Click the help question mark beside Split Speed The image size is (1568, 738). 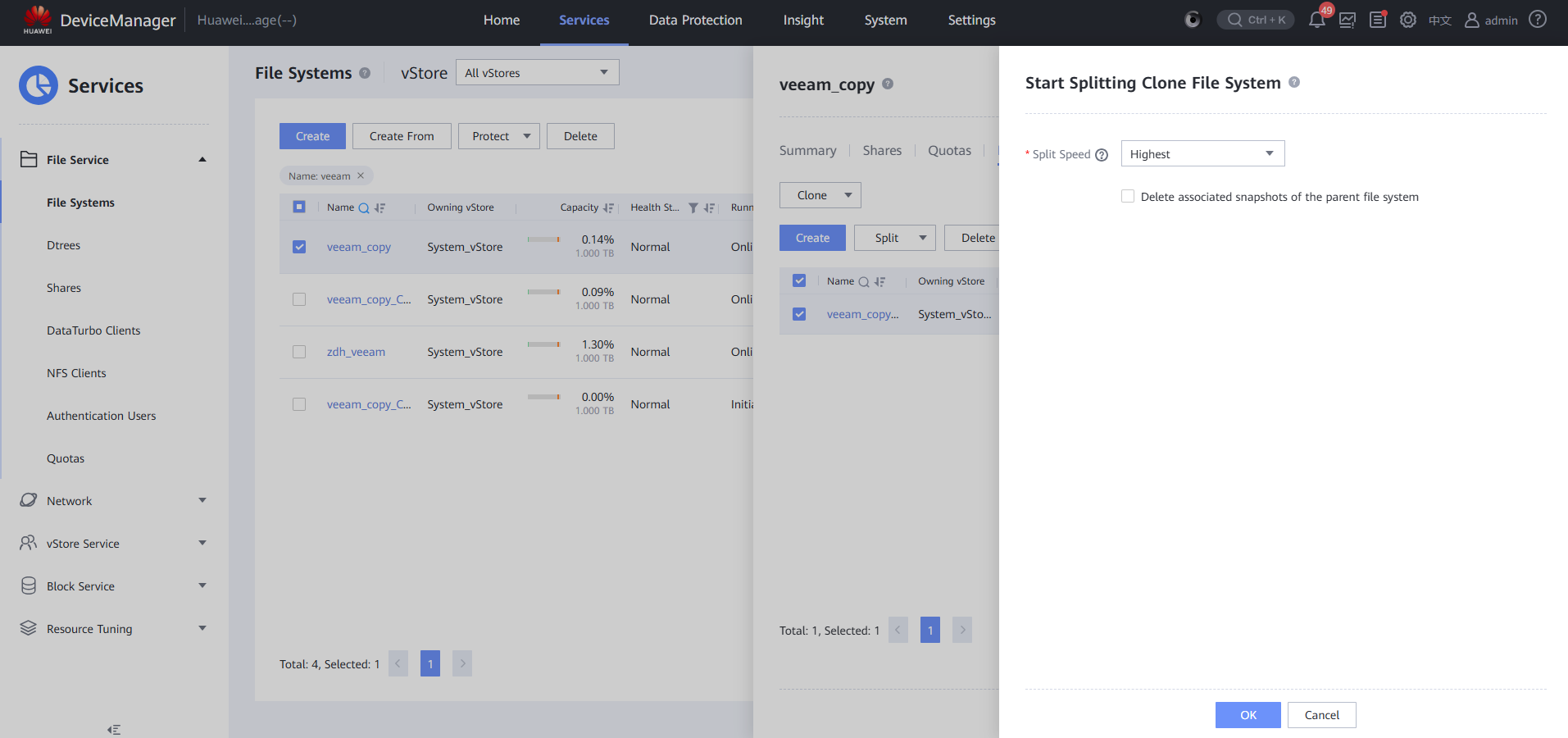(1102, 155)
